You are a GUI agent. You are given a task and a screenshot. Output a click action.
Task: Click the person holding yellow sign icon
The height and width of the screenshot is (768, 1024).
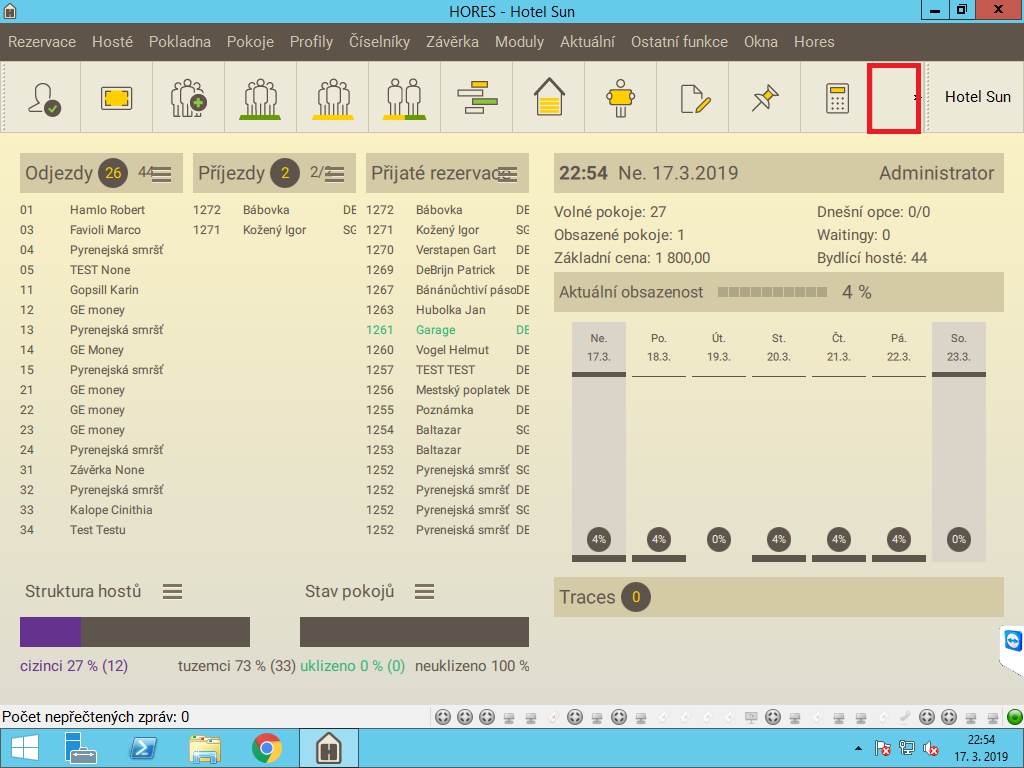point(621,98)
